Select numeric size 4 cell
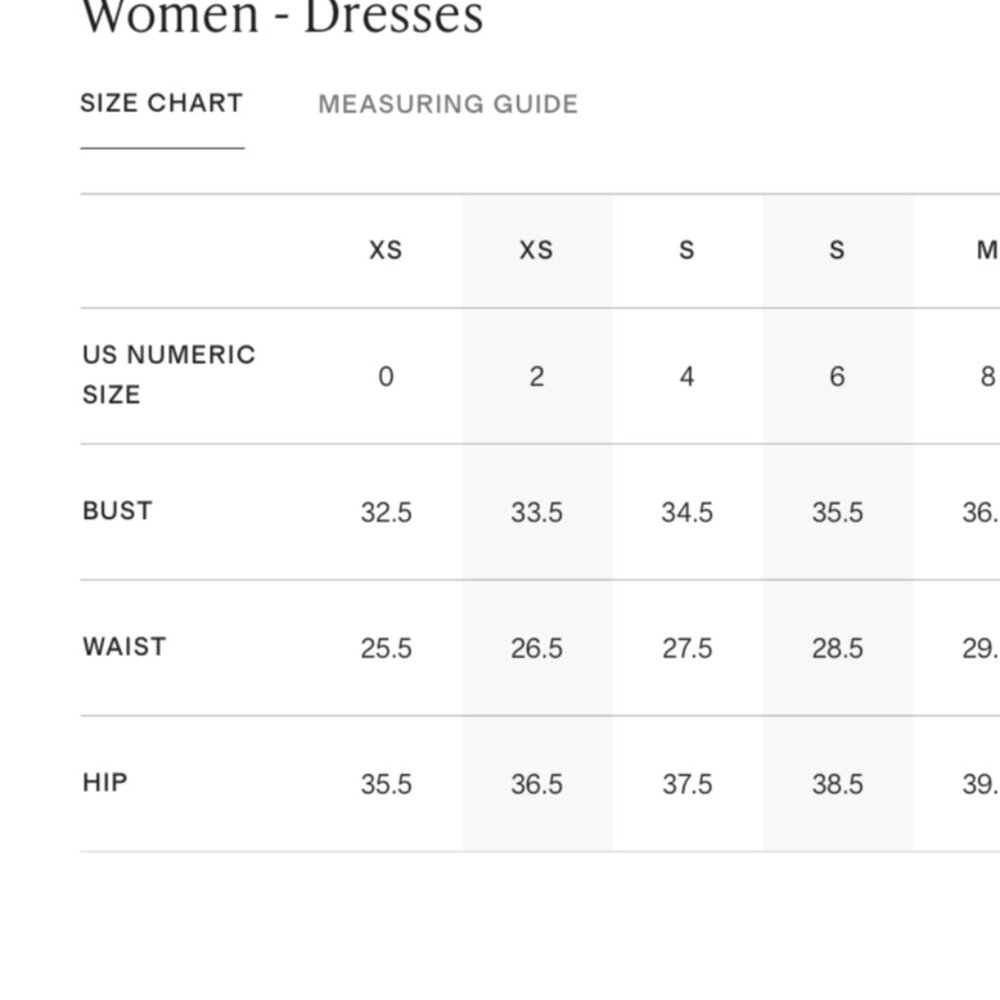 (687, 376)
